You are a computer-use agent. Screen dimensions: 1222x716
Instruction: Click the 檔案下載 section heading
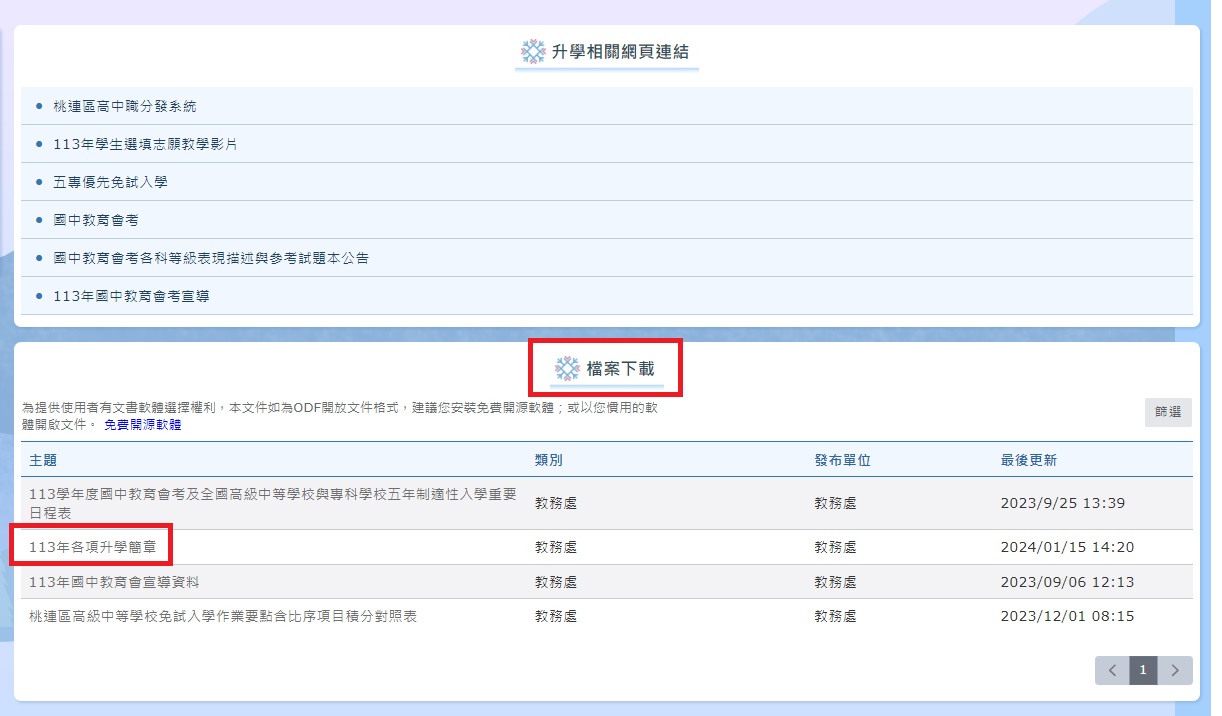pos(621,369)
